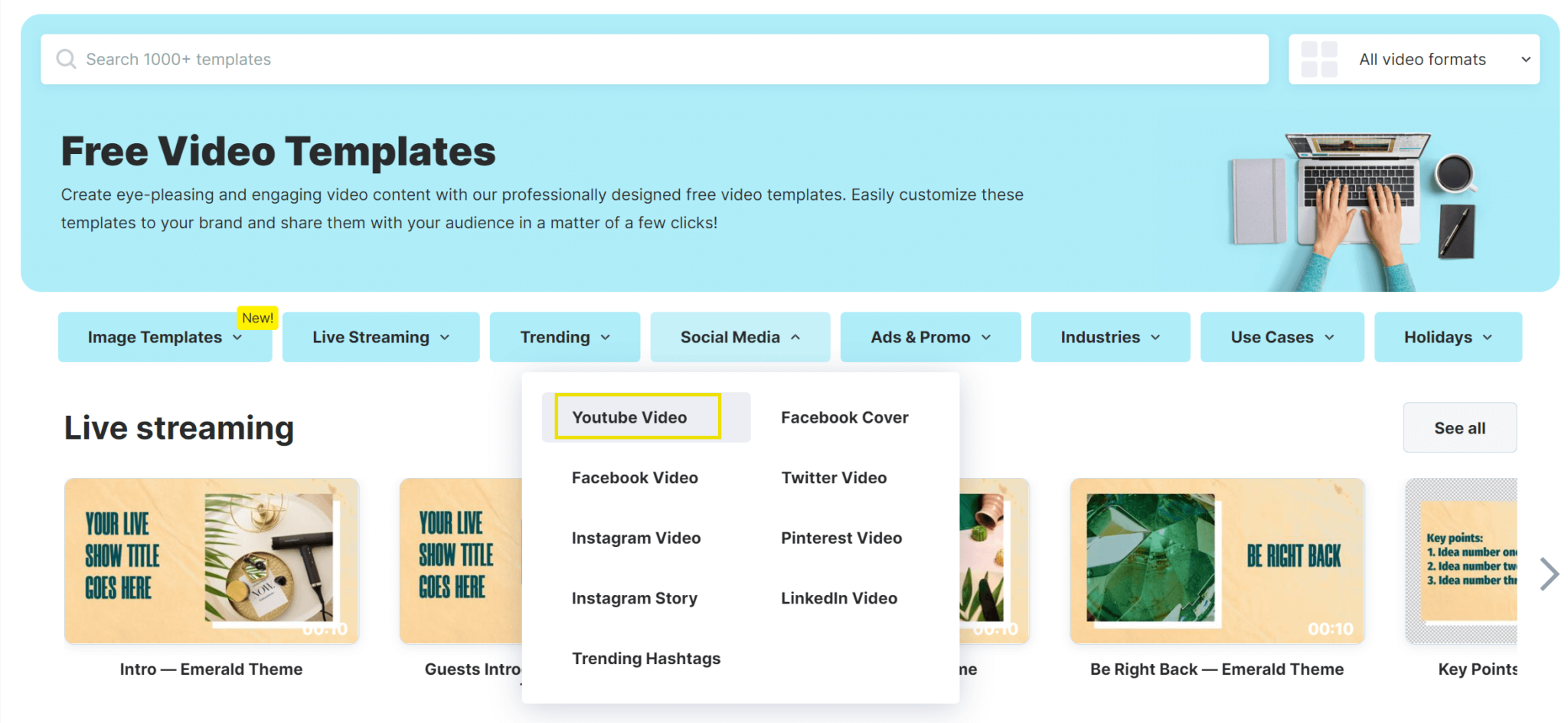Expand the Ads & Promo category
Viewport: 1568px width, 723px height.
pyautogui.click(x=930, y=337)
